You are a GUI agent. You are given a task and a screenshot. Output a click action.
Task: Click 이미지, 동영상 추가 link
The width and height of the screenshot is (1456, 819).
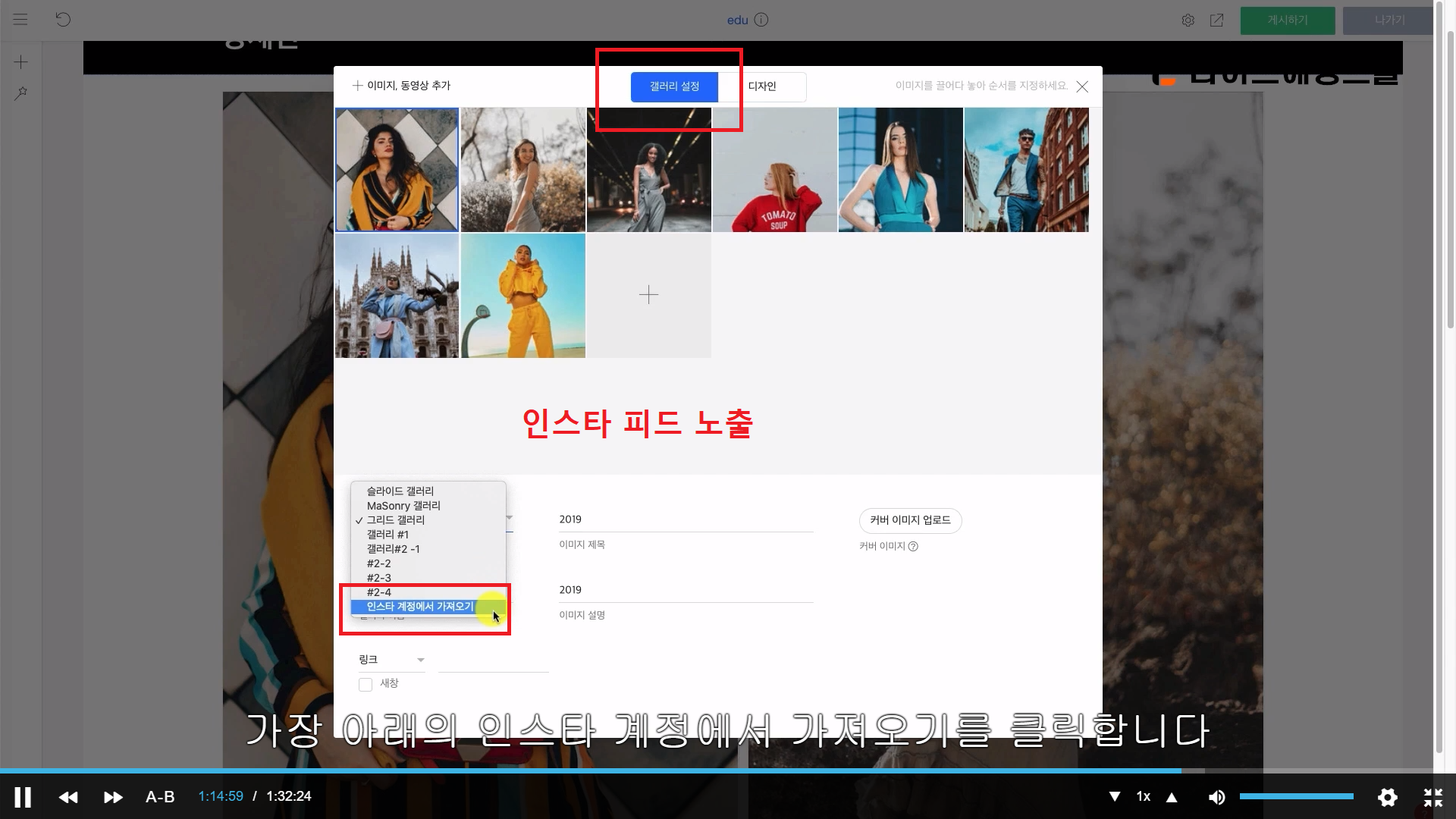(x=402, y=86)
